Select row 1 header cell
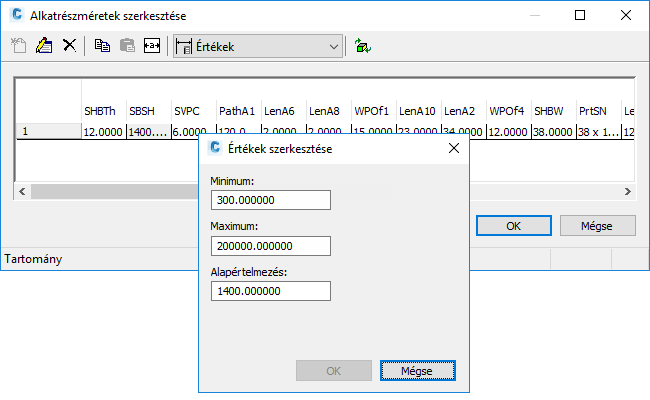The image size is (650, 400). [x=49, y=131]
